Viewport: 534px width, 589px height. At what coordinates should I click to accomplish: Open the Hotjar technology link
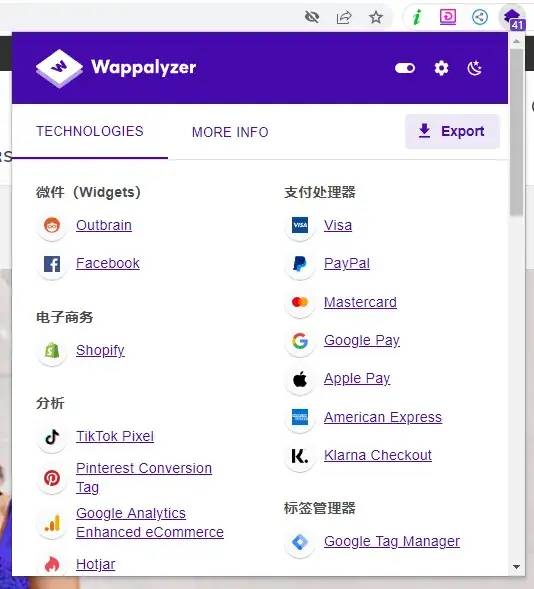(95, 564)
